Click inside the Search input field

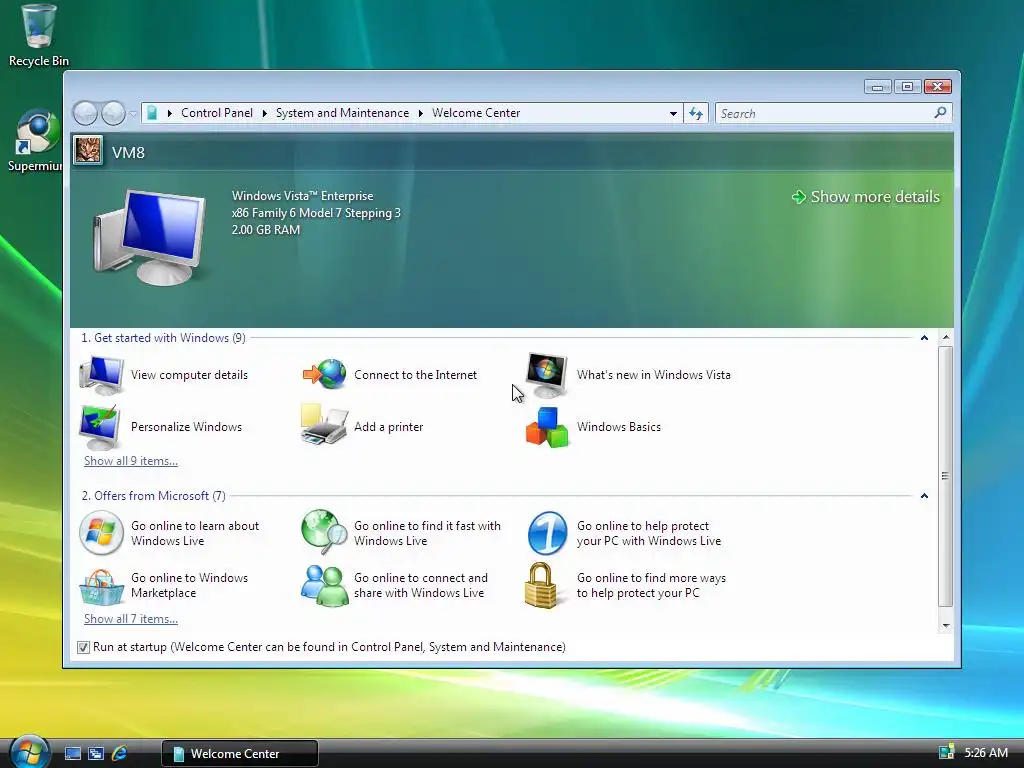825,114
